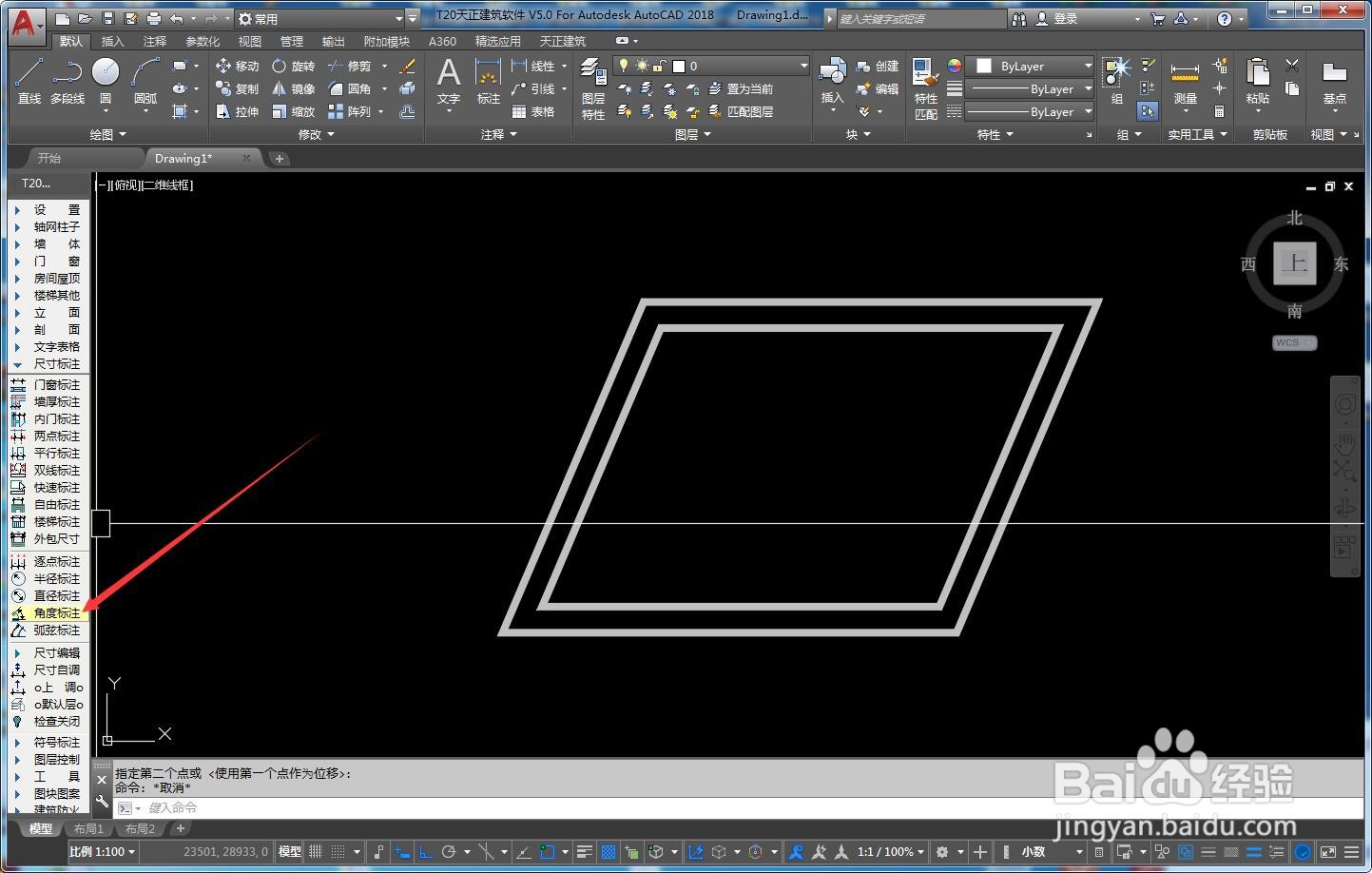1372x873 pixels.
Task: Click the 创建 block button
Action: click(877, 66)
